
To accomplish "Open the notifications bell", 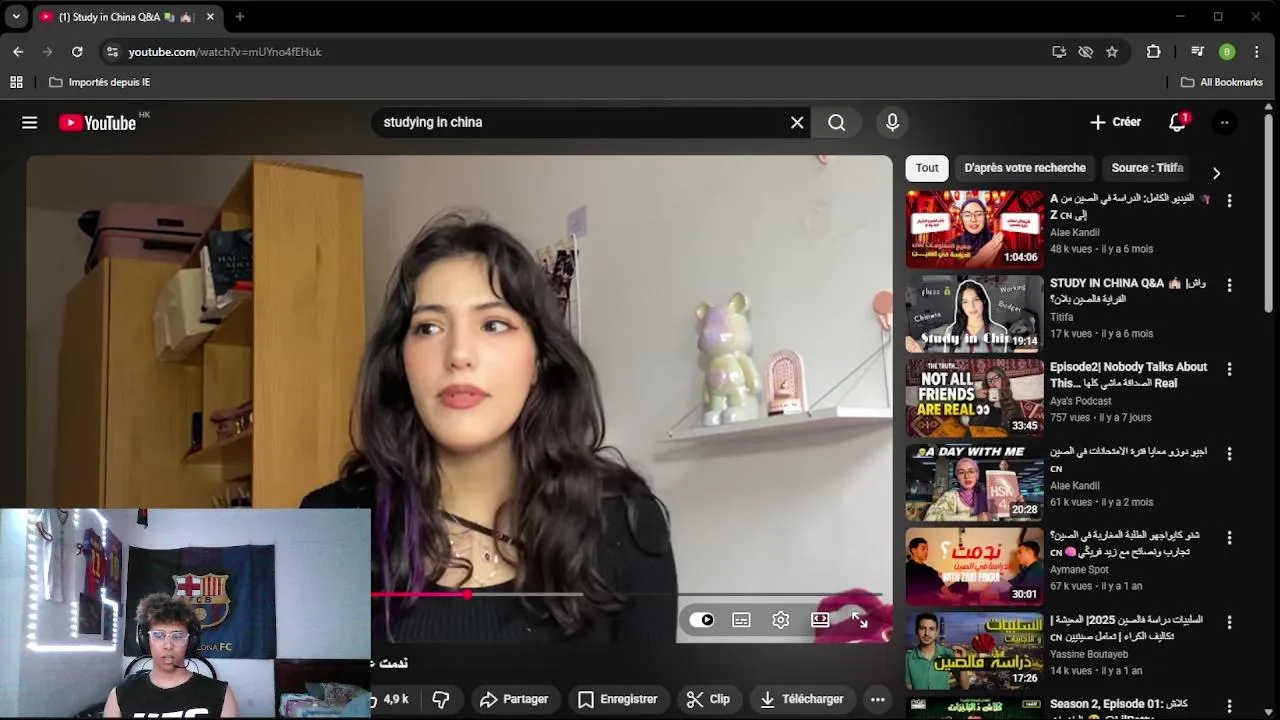I will (x=1177, y=122).
